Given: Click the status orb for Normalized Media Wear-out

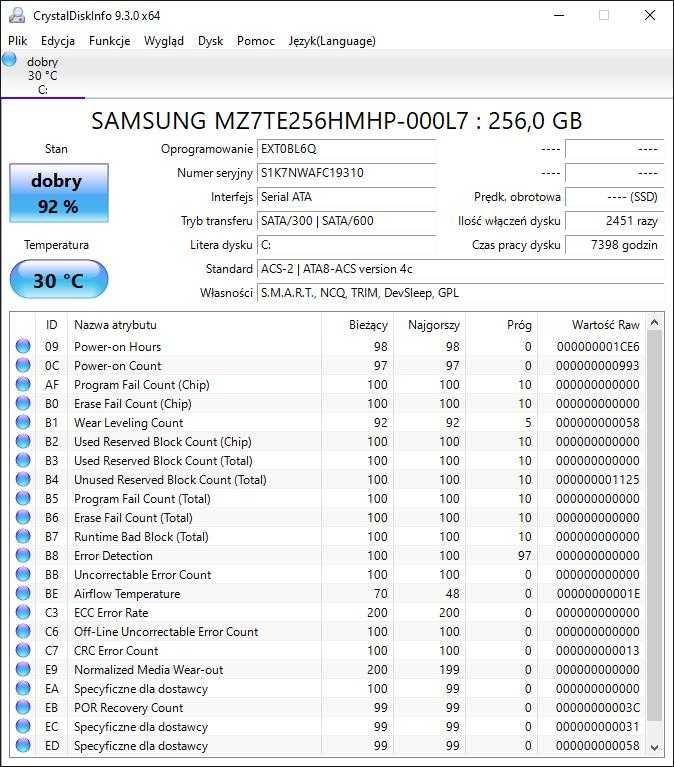Looking at the screenshot, I should click(x=23, y=669).
